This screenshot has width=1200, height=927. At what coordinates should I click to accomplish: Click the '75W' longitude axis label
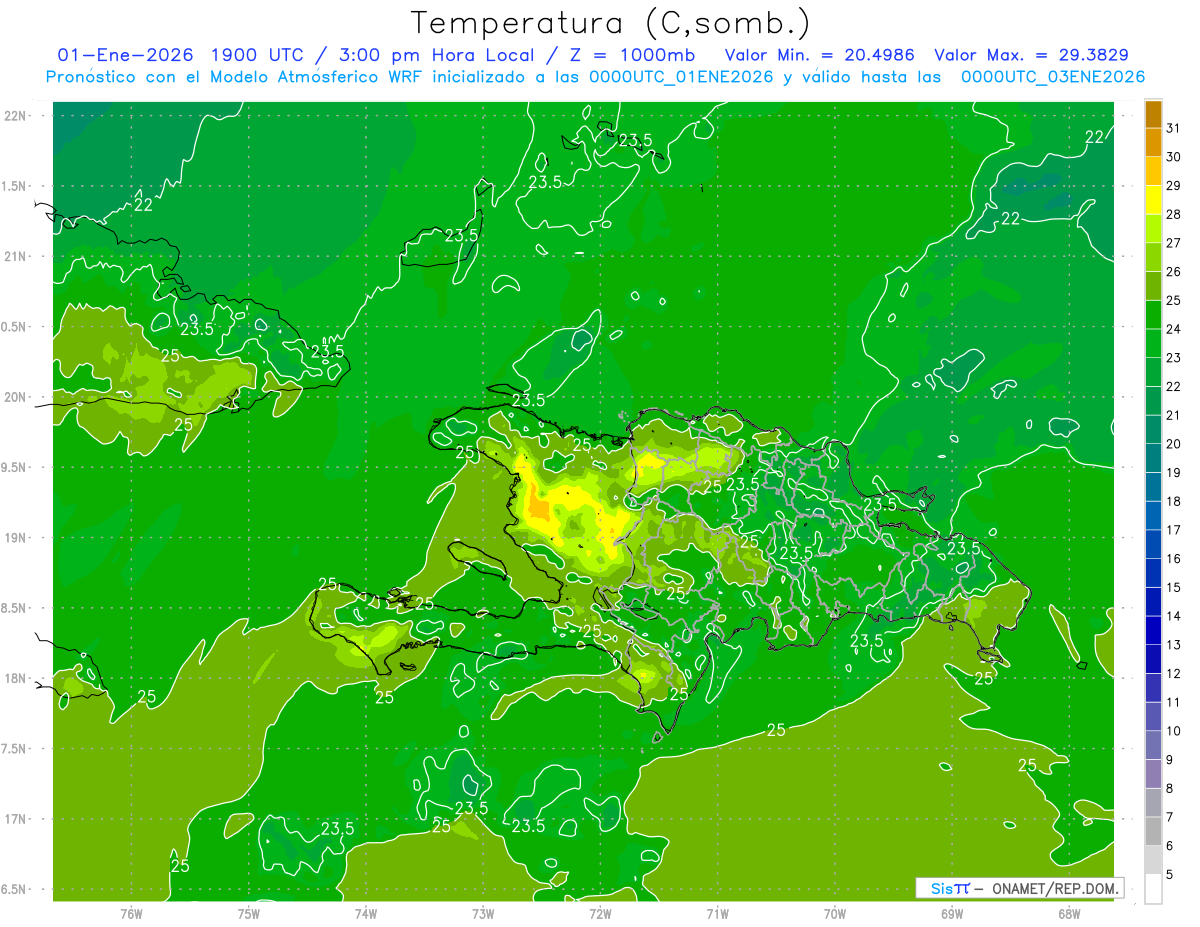[248, 913]
